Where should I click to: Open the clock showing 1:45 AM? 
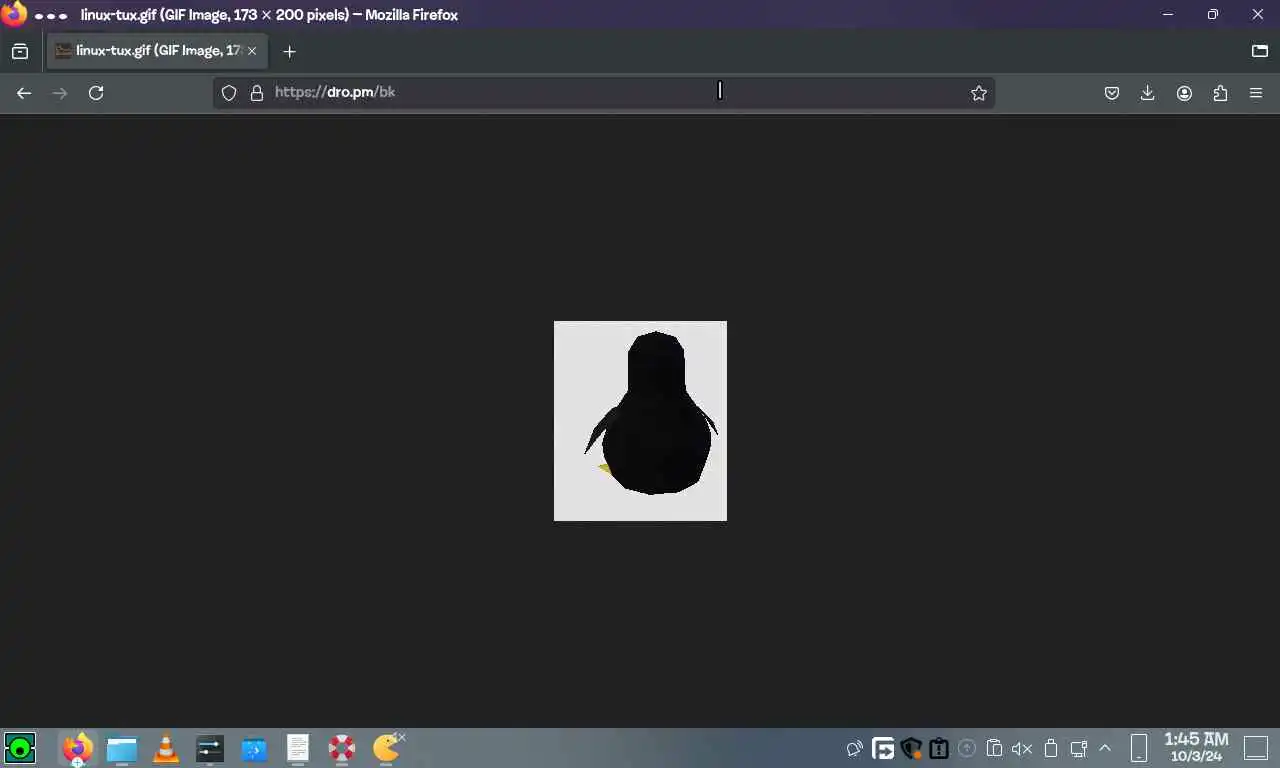coord(1196,748)
